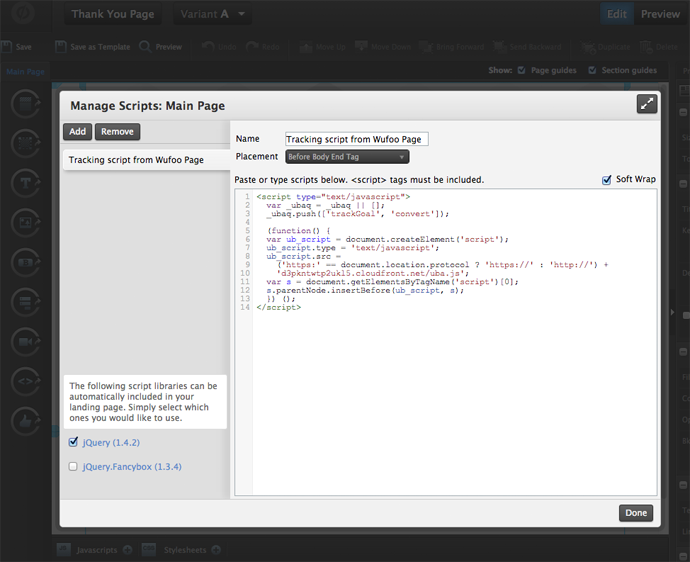Click Duplicate in the toolbar

[x=605, y=47]
